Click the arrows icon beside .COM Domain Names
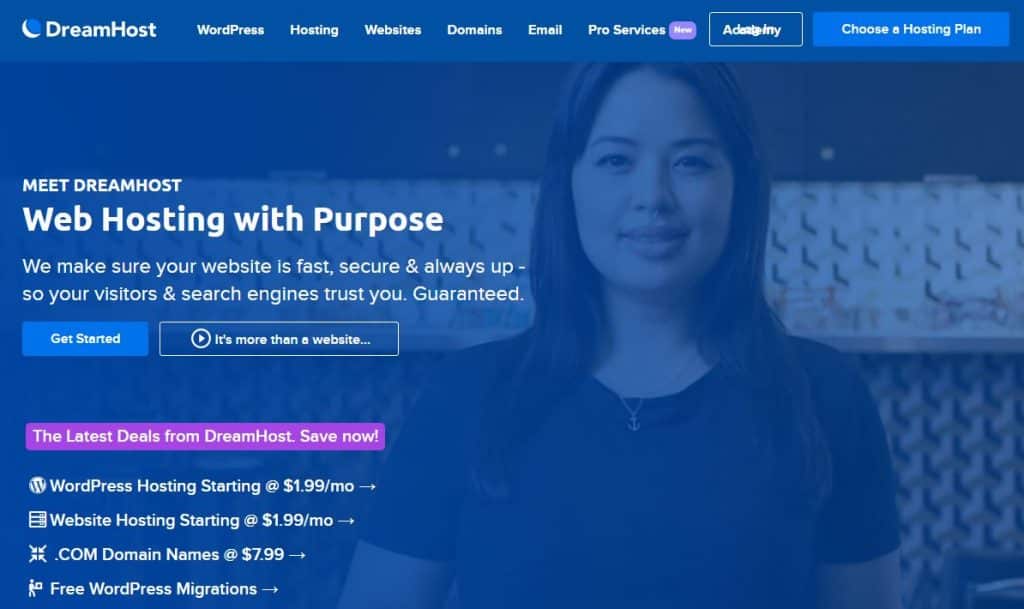 [37, 554]
